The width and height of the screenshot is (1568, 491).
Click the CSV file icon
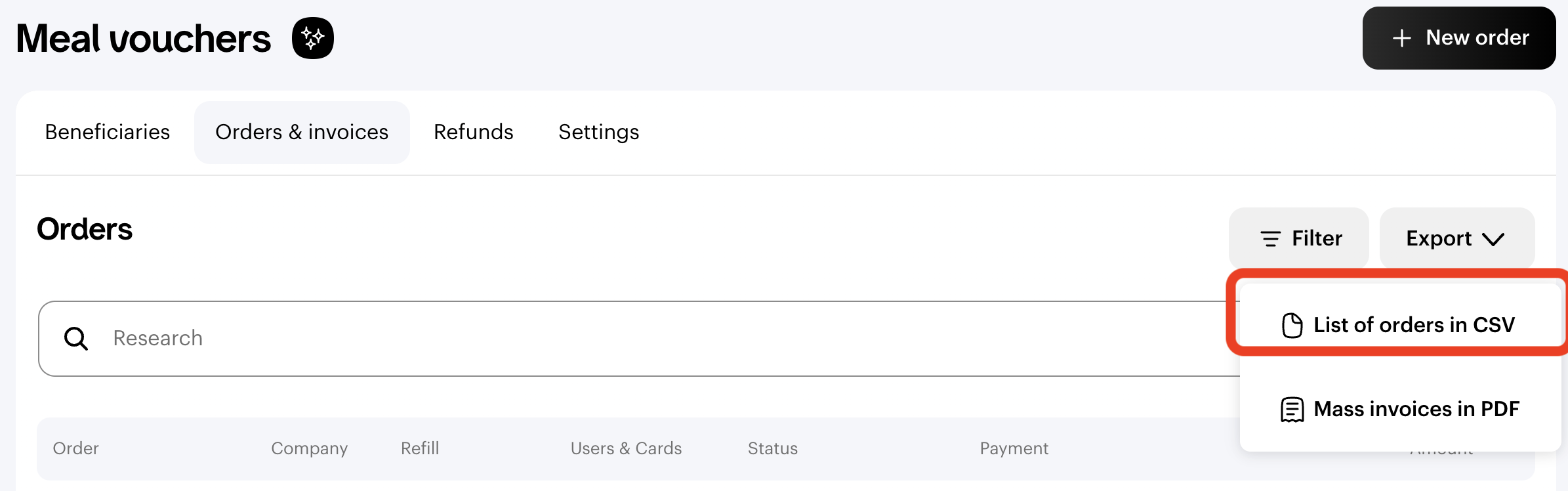click(1292, 325)
